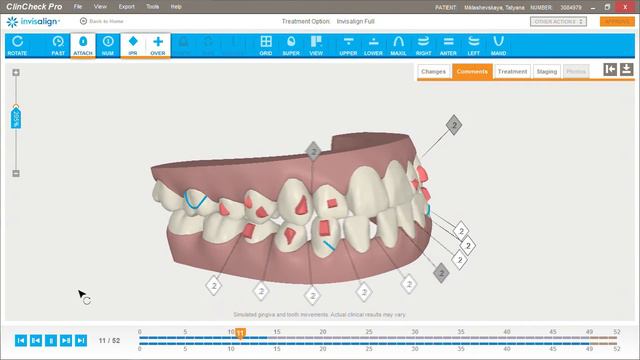Switch to ANTER front view
Viewport: 640px width, 360px height.
click(448, 45)
